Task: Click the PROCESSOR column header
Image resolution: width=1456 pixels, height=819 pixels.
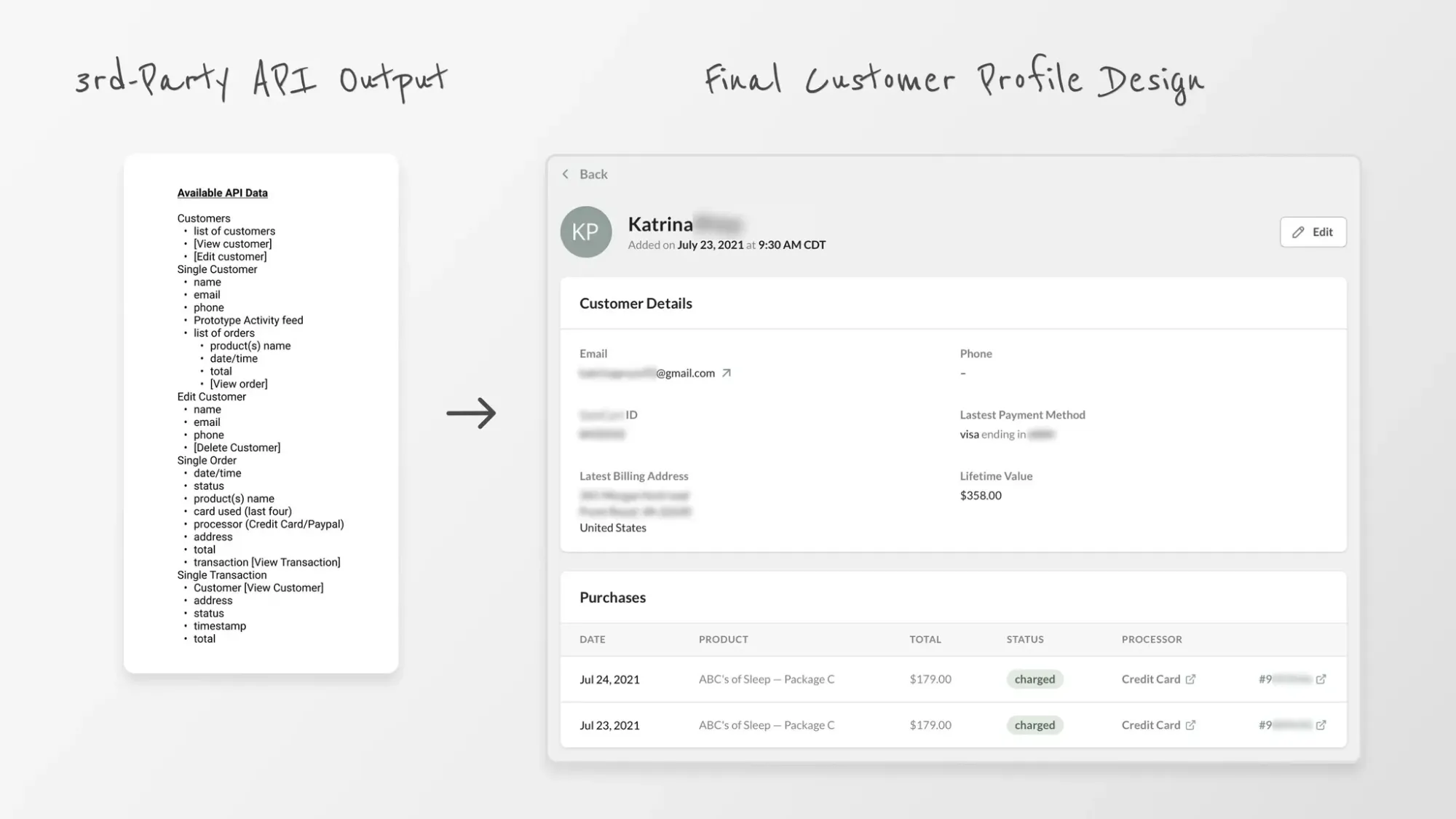Action: click(1152, 639)
